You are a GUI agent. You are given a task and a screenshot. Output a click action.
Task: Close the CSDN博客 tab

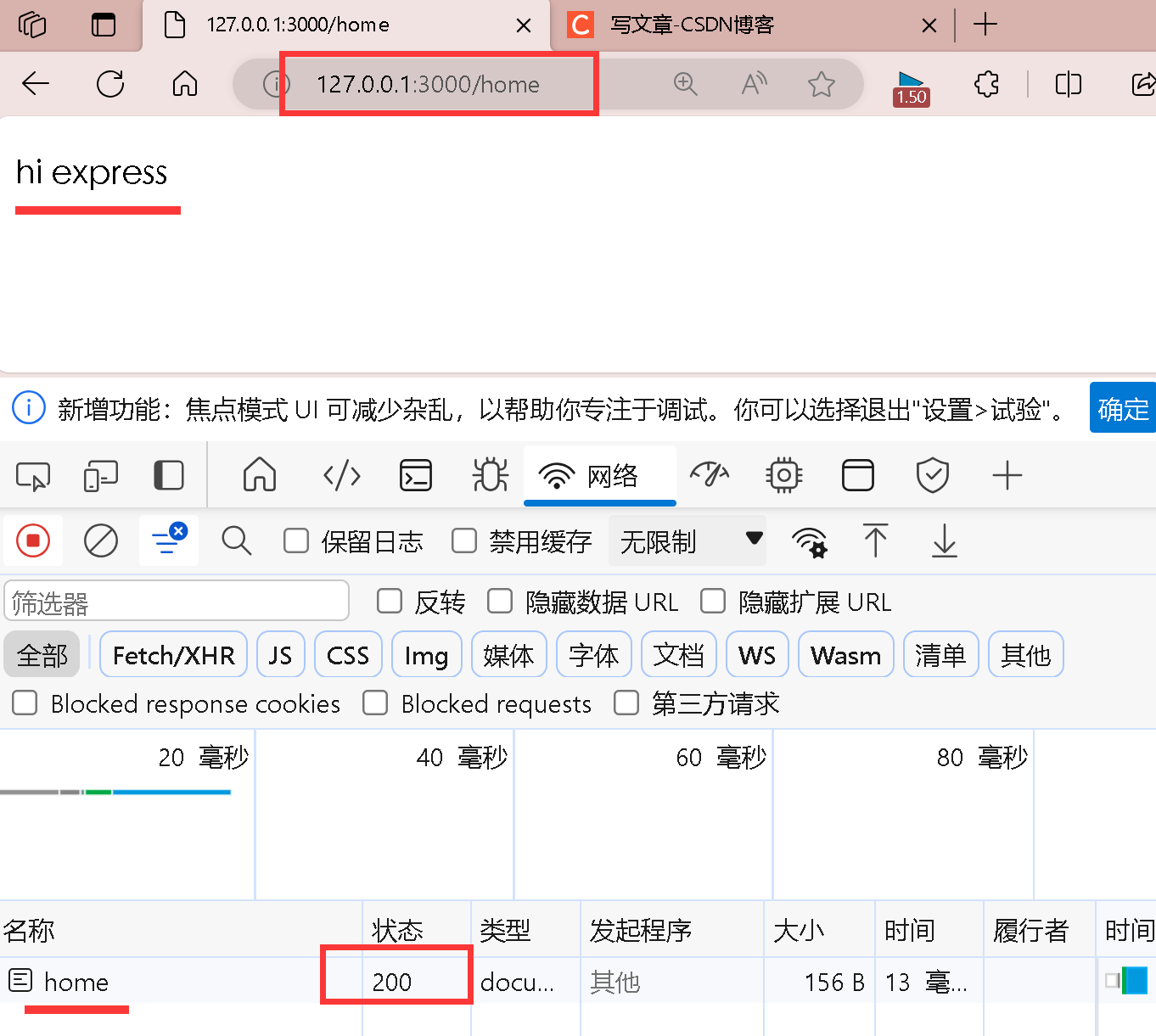pos(929,25)
